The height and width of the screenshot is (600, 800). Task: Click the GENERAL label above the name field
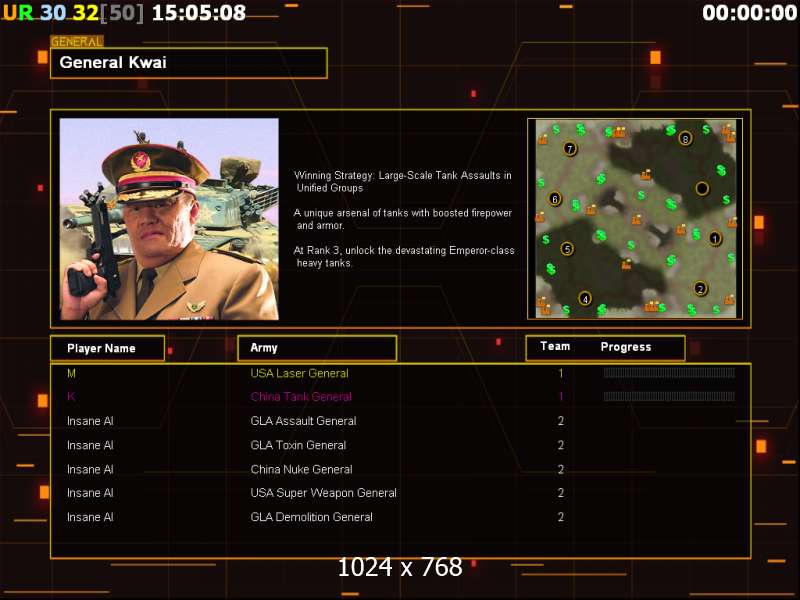[x=77, y=41]
